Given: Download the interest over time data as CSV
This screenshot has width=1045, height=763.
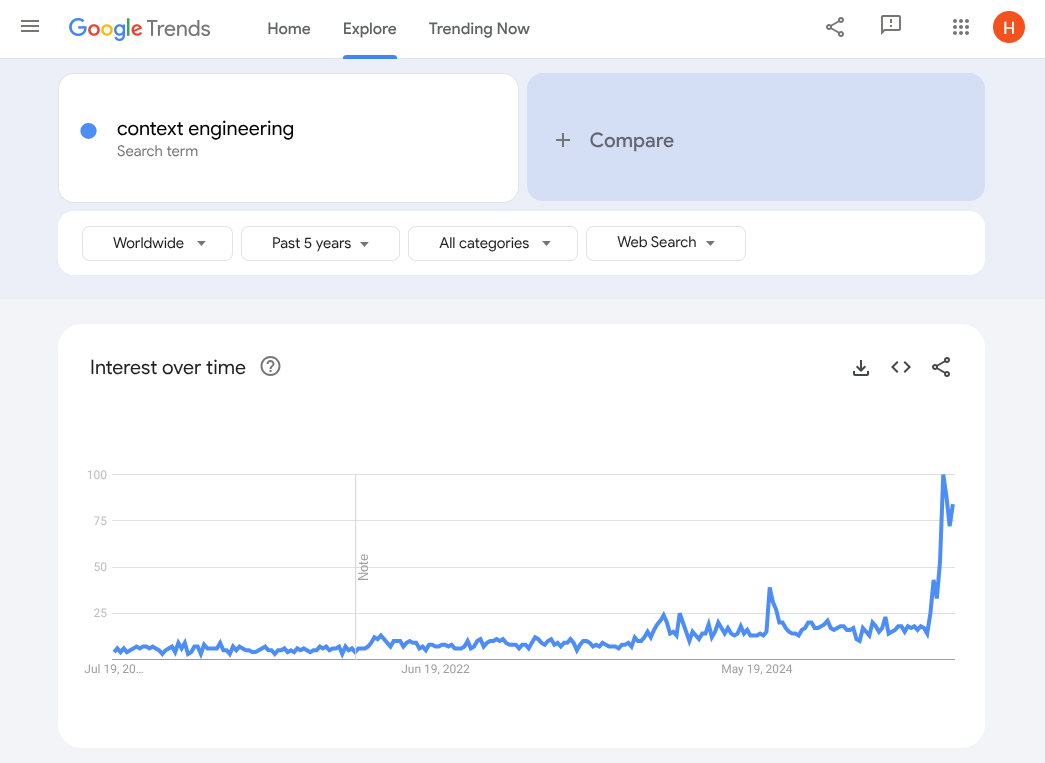Looking at the screenshot, I should (861, 367).
